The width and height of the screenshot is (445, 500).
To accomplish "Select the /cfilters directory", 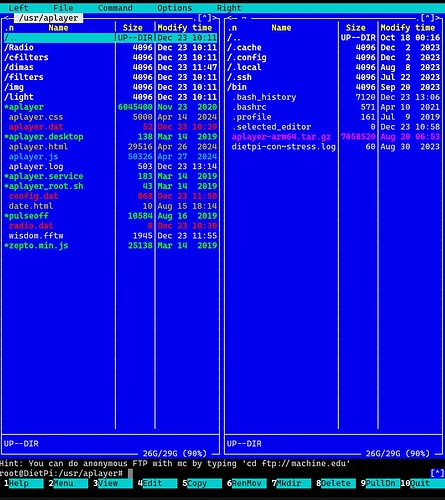I will coord(110,57).
